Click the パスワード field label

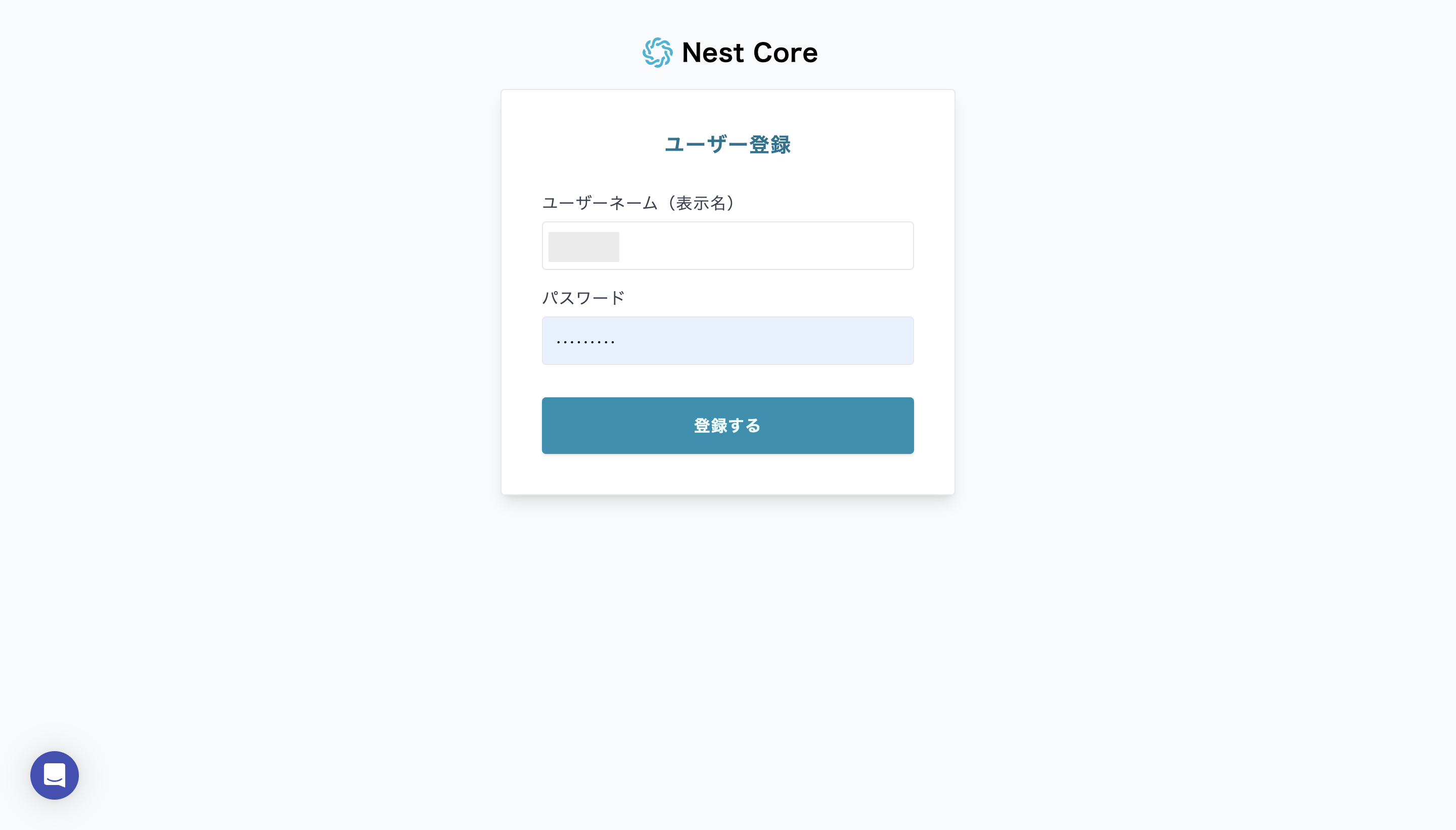(583, 298)
